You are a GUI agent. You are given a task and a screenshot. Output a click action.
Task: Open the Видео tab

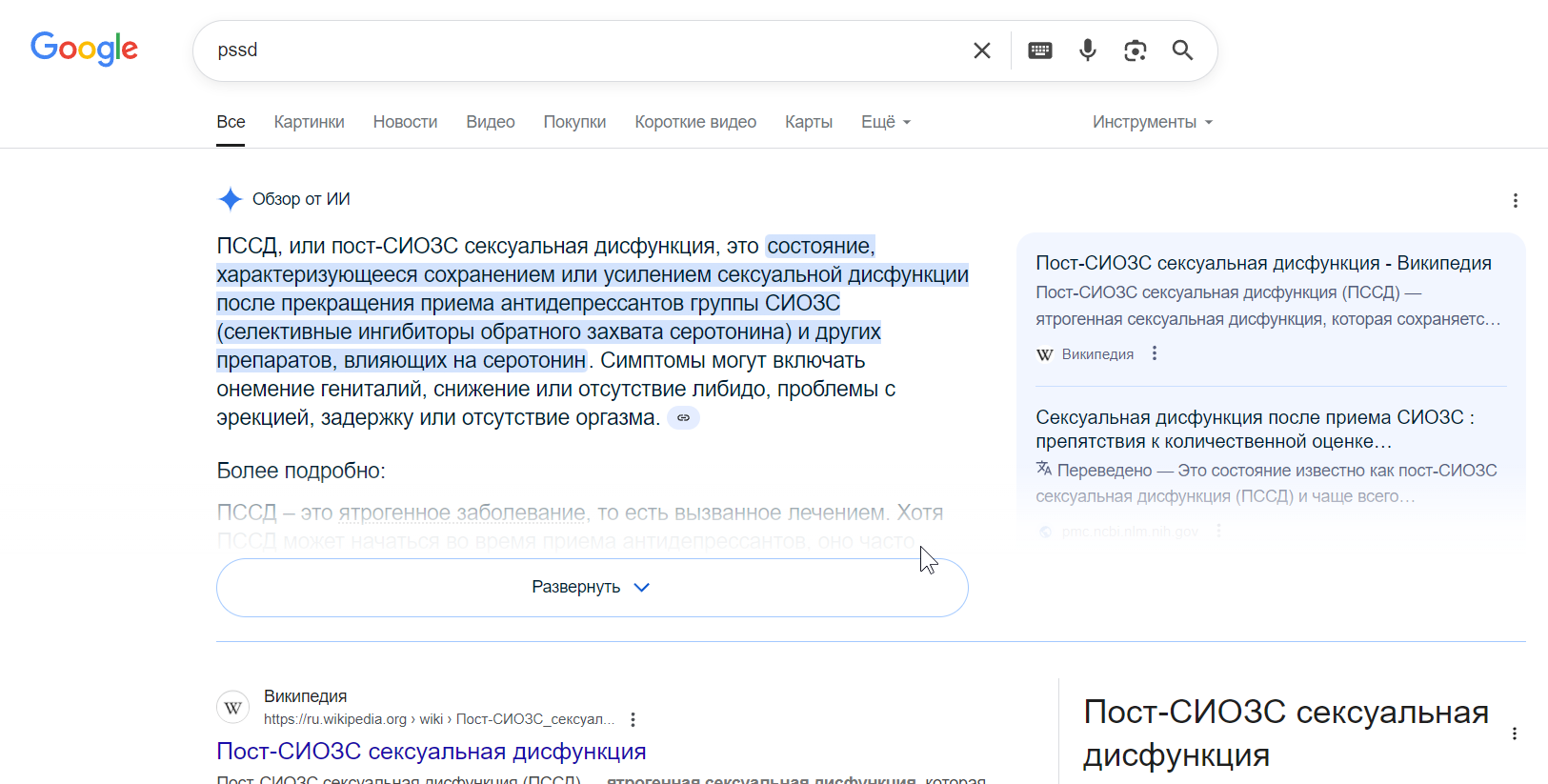(491, 122)
